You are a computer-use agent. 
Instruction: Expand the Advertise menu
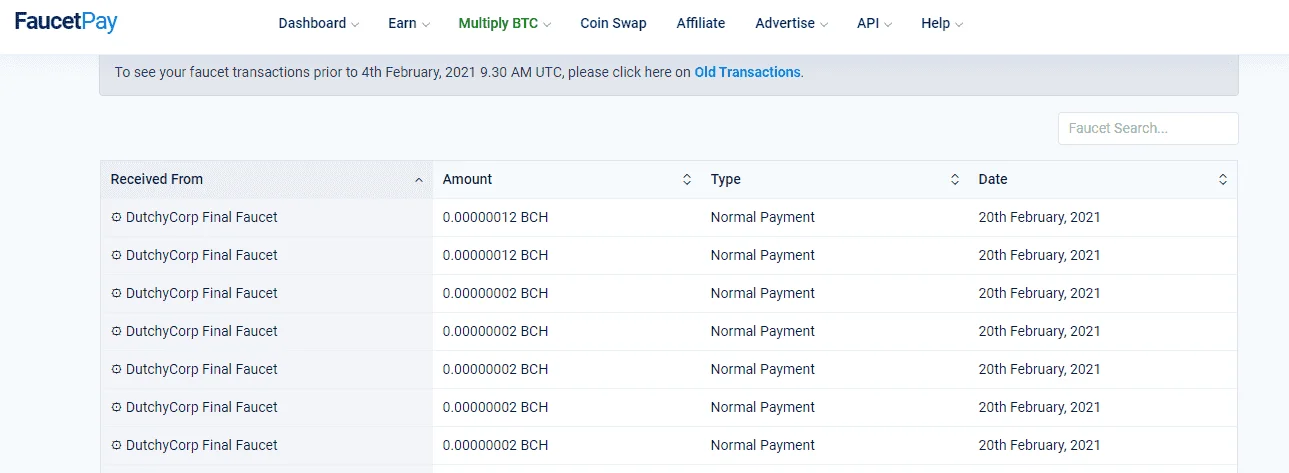pos(791,23)
